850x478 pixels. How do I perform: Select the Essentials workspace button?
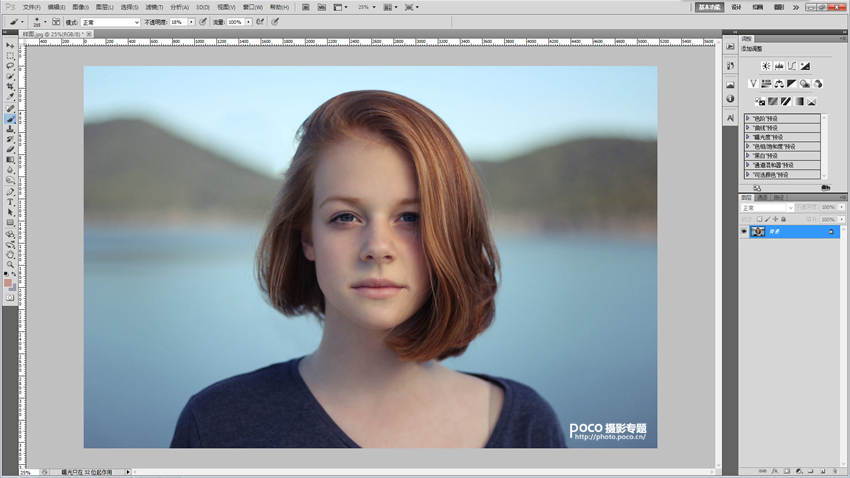click(710, 7)
